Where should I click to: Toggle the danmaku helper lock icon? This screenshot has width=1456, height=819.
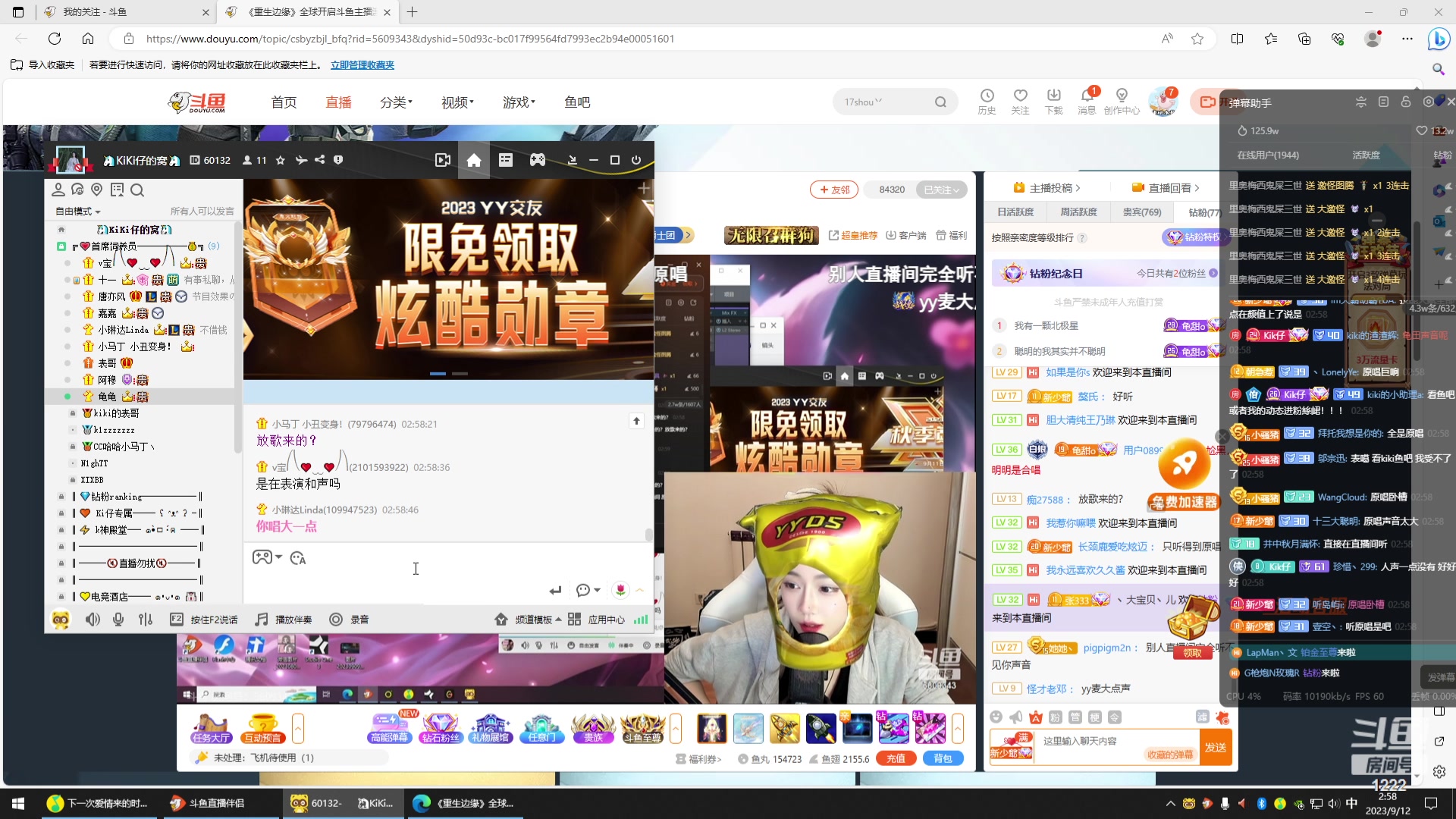tap(1406, 102)
